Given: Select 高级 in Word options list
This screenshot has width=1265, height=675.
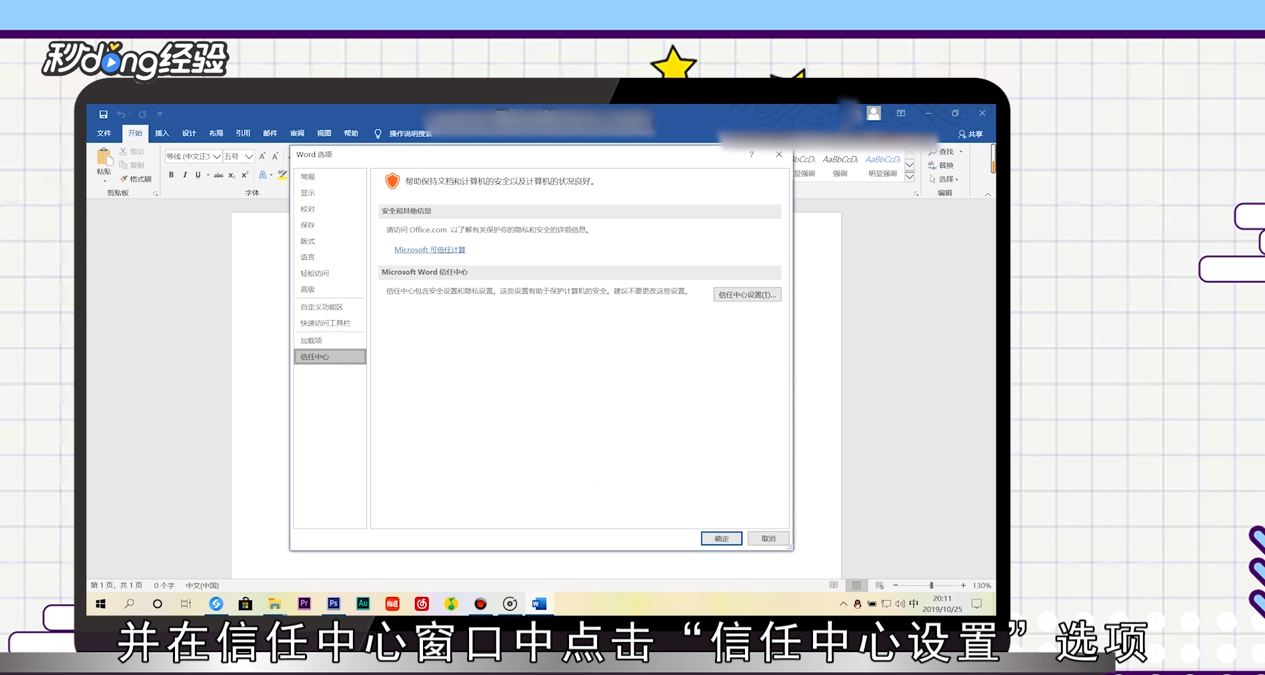Looking at the screenshot, I should 330,289.
